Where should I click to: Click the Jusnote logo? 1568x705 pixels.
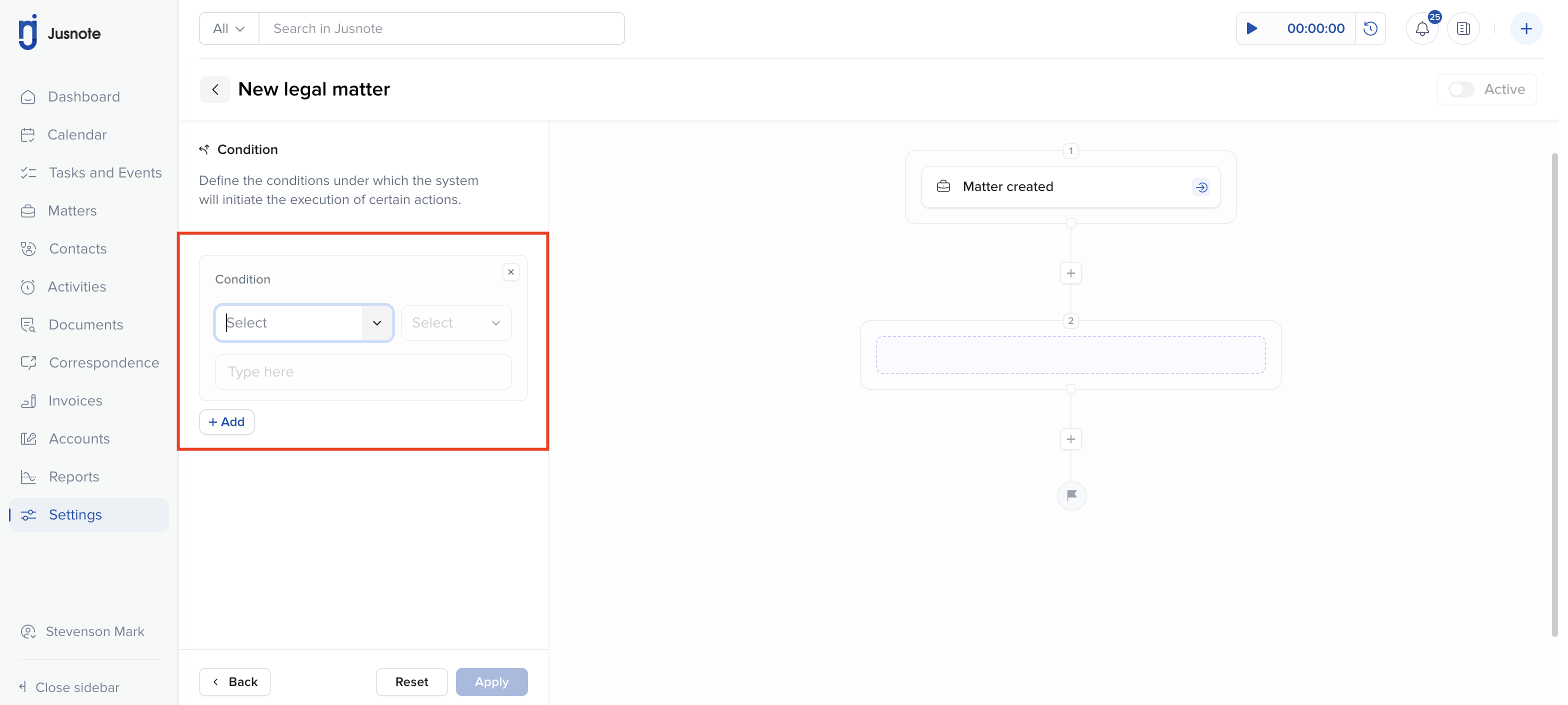coord(59,32)
